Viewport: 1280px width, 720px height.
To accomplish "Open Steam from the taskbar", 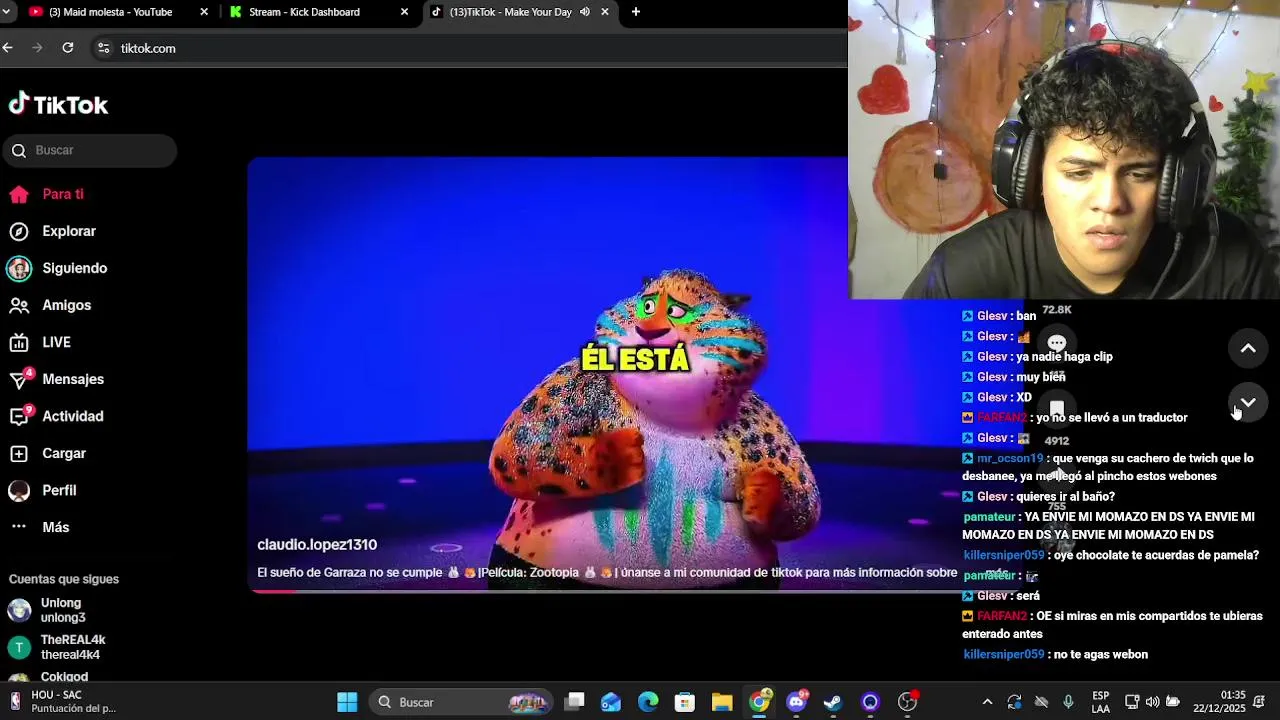I will tap(833, 702).
